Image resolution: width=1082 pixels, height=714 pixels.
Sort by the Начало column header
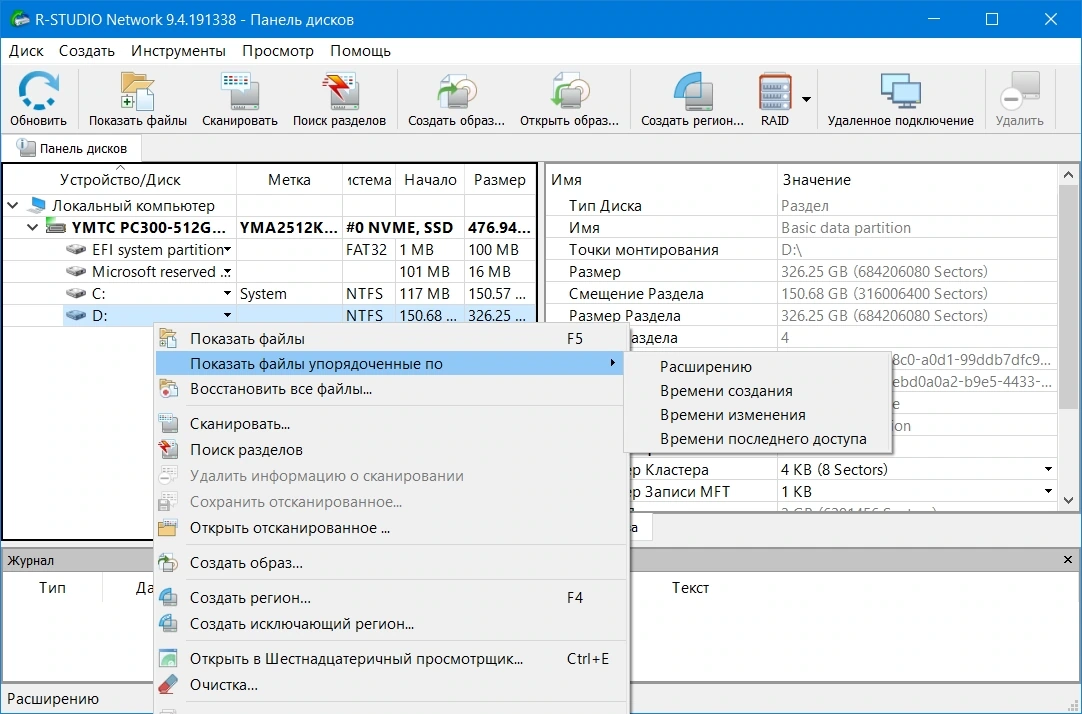point(430,180)
